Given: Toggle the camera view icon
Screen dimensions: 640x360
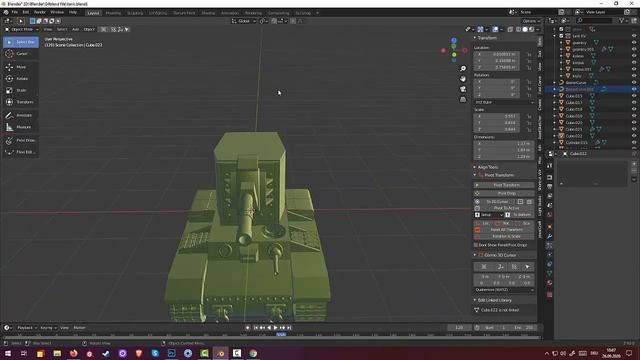Looking at the screenshot, I should [x=463, y=89].
